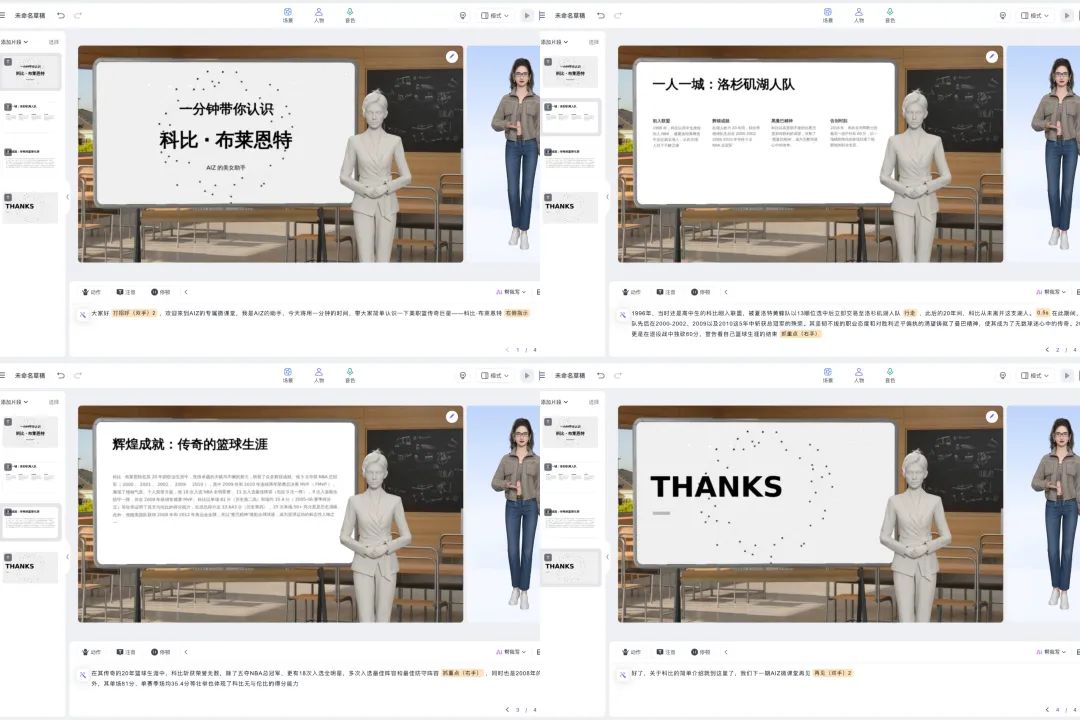Open 音色 voice settings in page 3/4 window
The height and width of the screenshot is (720, 1080).
coord(350,376)
